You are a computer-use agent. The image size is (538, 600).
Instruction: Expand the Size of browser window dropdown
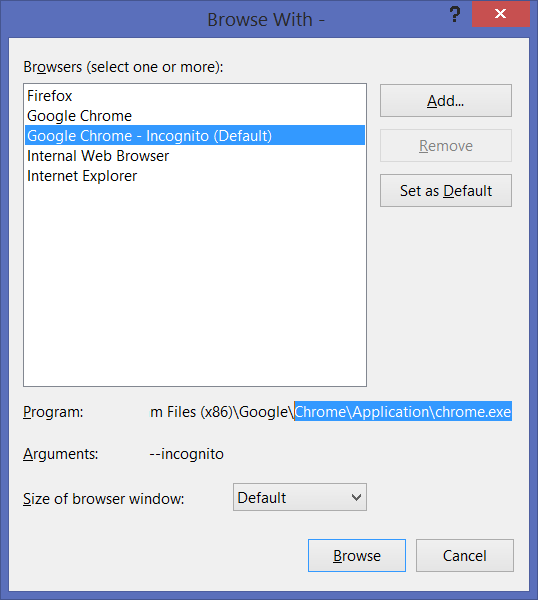click(300, 497)
